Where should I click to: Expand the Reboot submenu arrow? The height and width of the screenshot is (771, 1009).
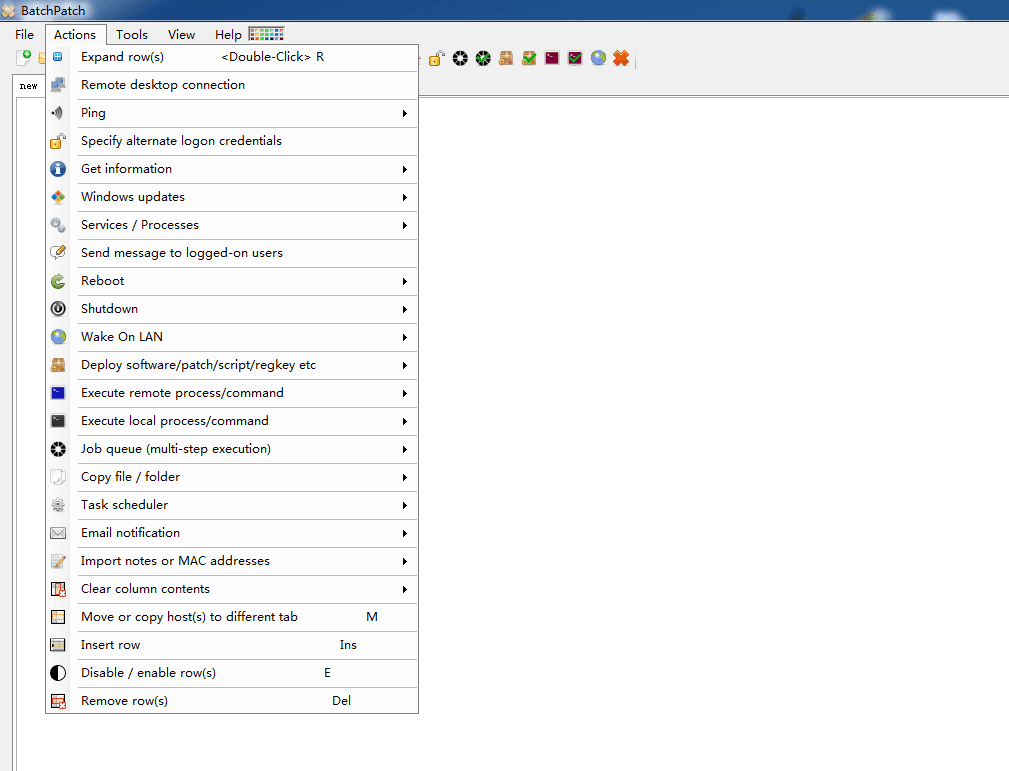[x=405, y=281]
